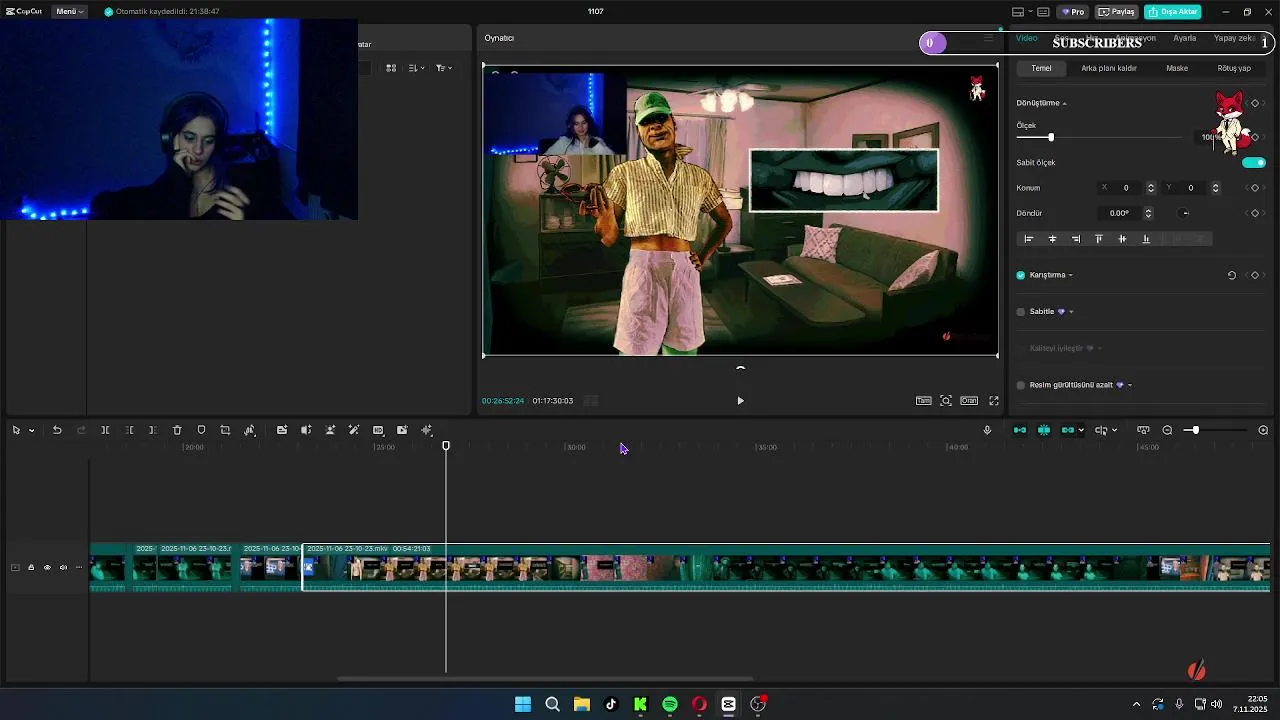Click the Dışa Aktar export button
The height and width of the screenshot is (720, 1280).
coord(1172,12)
